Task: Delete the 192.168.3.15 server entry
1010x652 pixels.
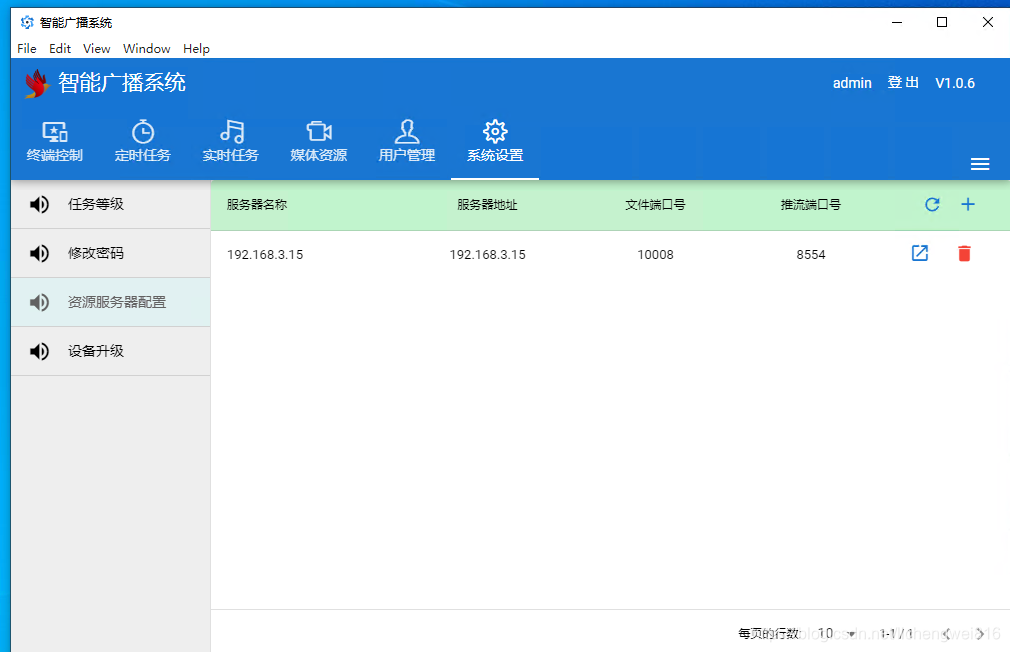Action: click(964, 254)
